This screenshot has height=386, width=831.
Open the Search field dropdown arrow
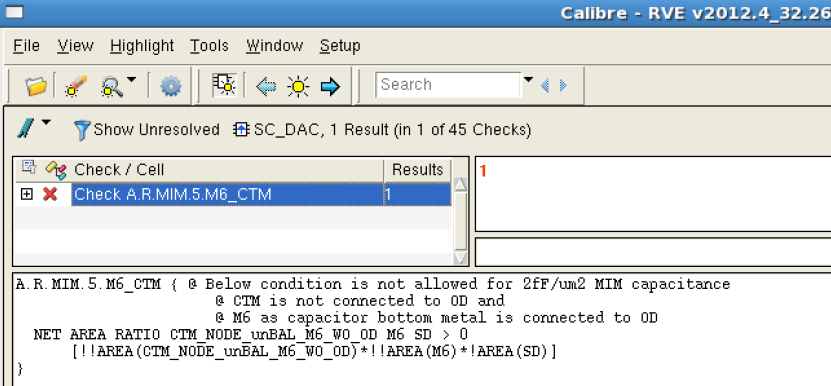(x=528, y=80)
